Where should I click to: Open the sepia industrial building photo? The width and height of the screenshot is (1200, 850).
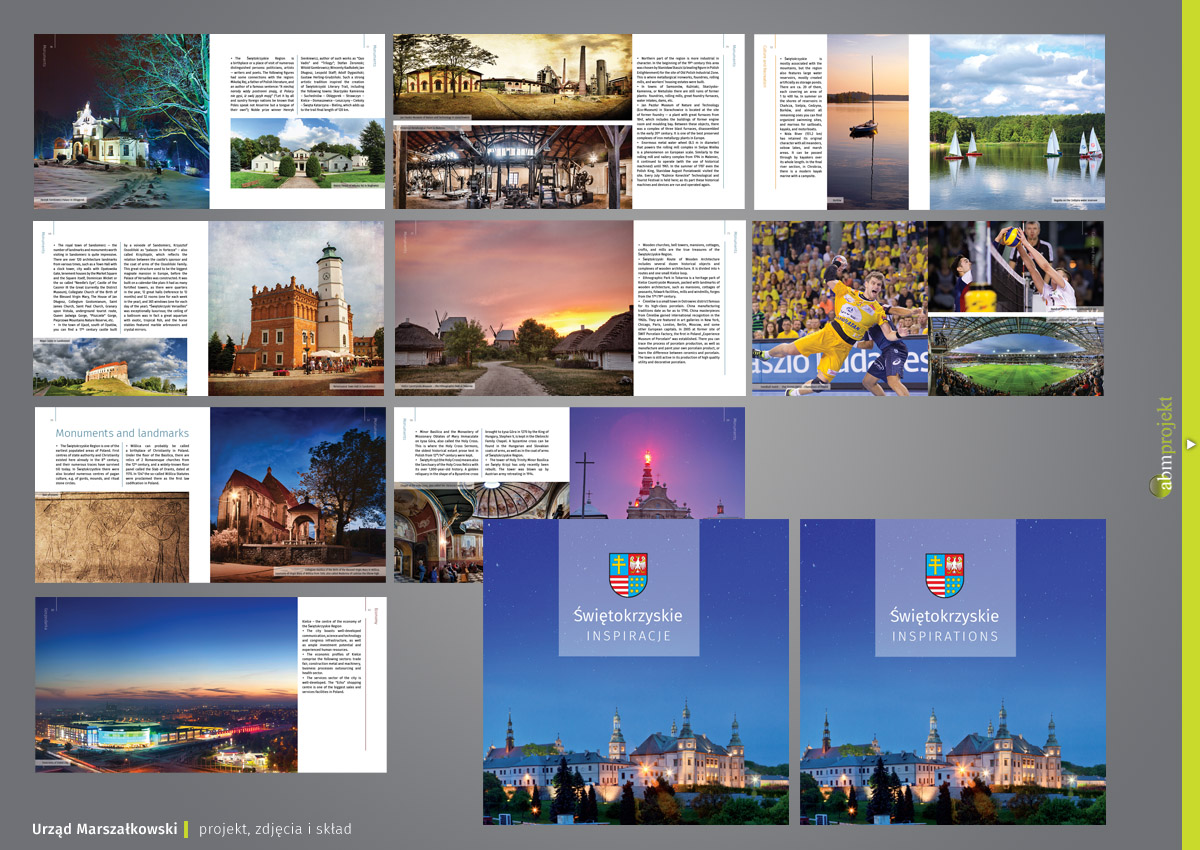[x=514, y=78]
